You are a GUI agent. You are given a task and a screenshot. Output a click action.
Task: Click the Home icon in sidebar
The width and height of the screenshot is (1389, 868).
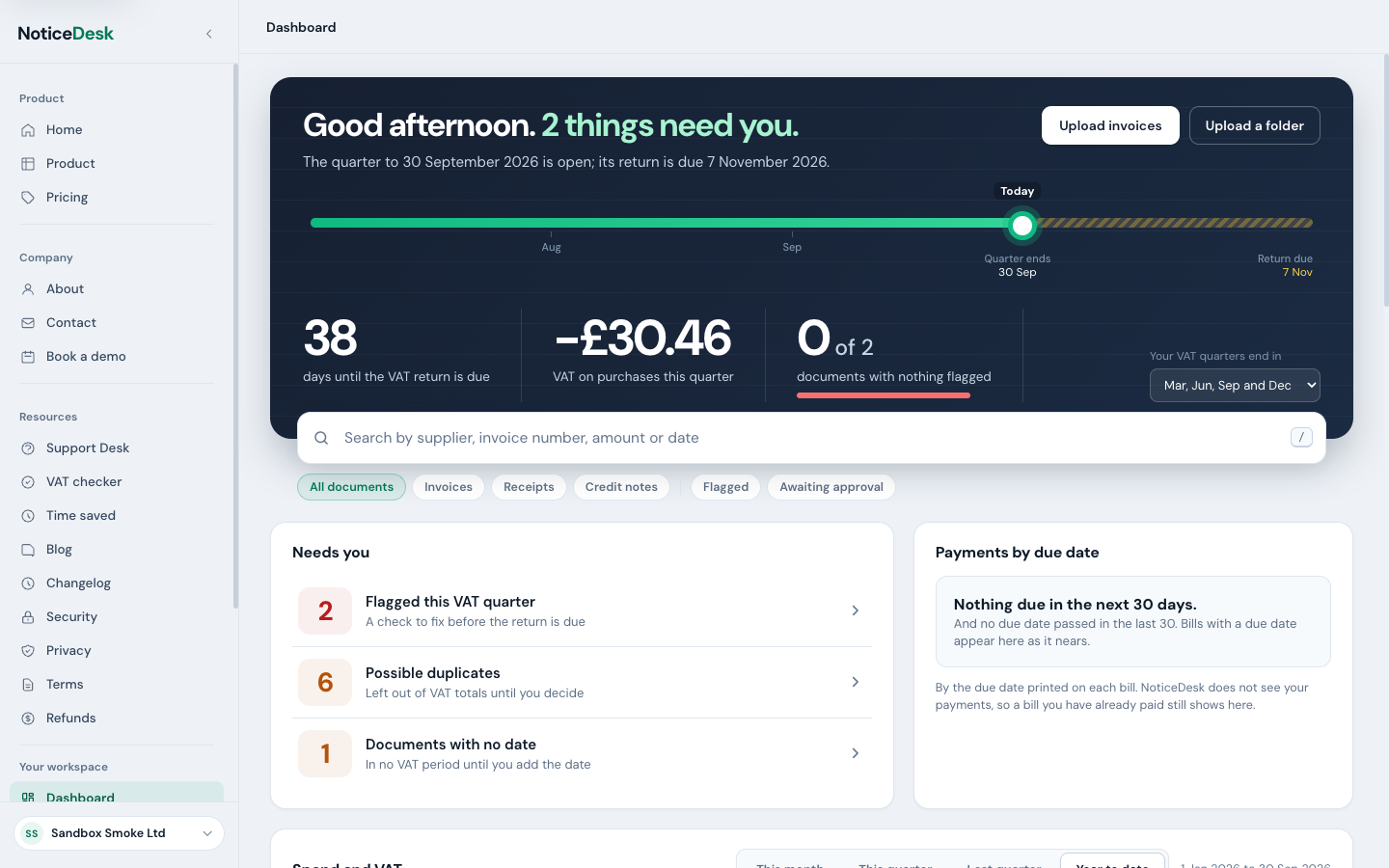pos(28,130)
